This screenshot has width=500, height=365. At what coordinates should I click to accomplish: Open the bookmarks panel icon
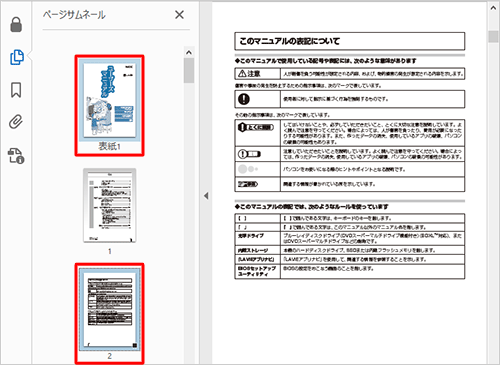[16, 90]
